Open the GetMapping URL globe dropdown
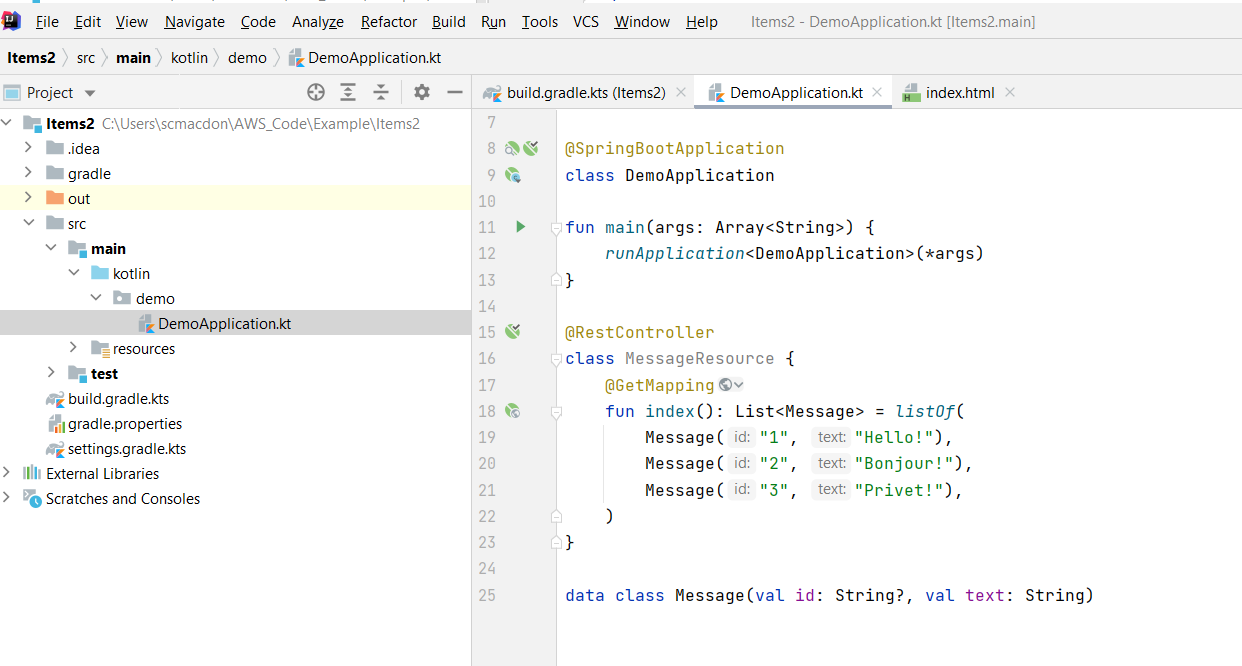1242x666 pixels. coord(731,385)
